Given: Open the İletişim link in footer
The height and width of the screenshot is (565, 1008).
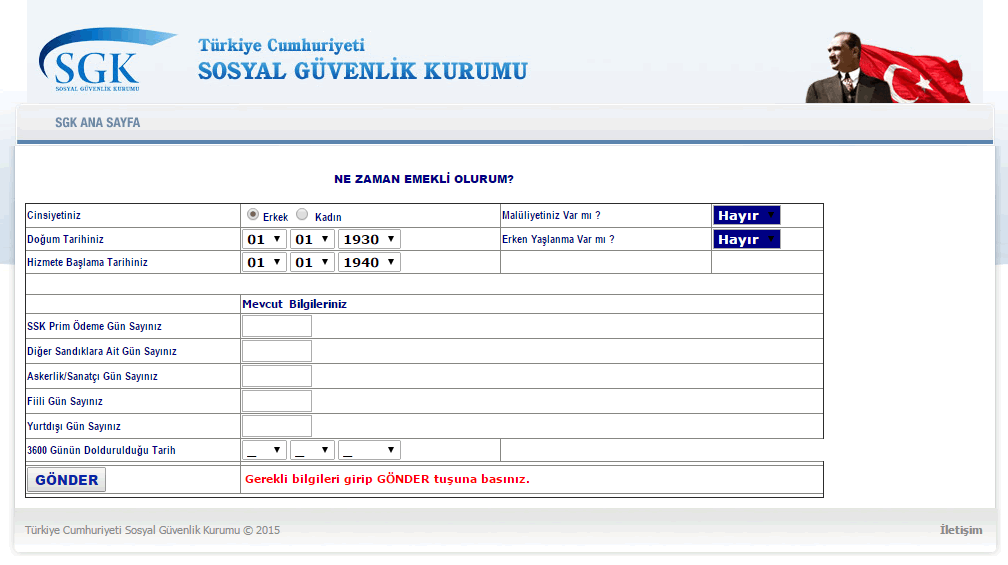Looking at the screenshot, I should tap(961, 530).
